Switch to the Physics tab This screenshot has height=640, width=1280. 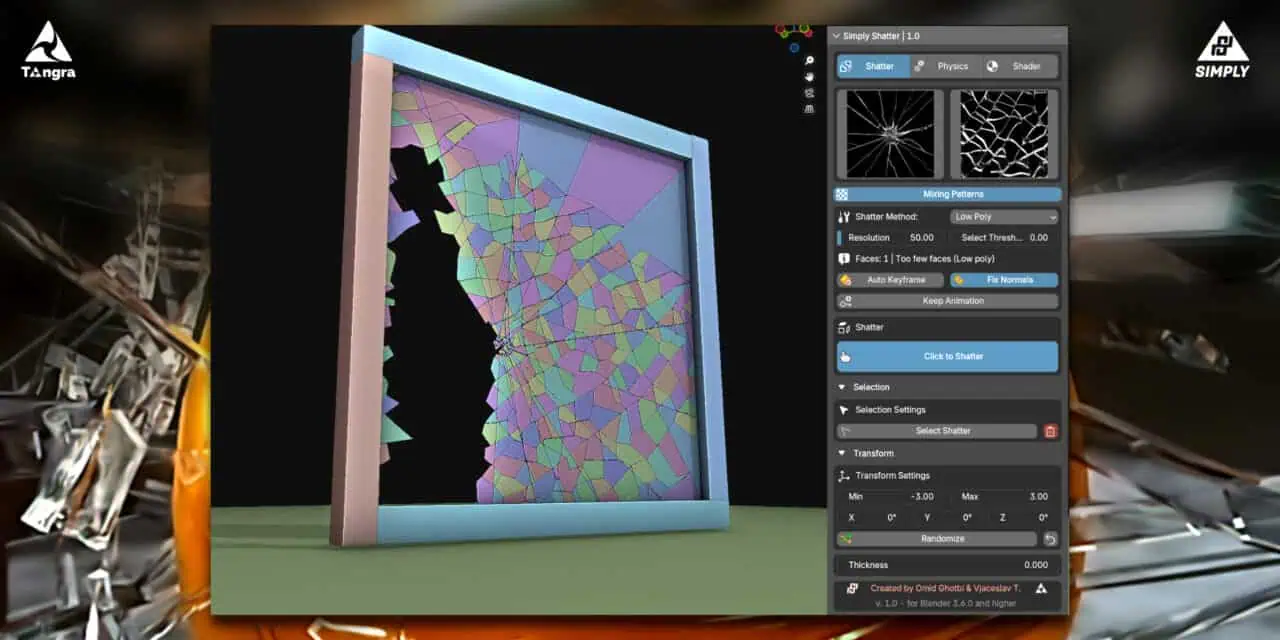click(945, 66)
